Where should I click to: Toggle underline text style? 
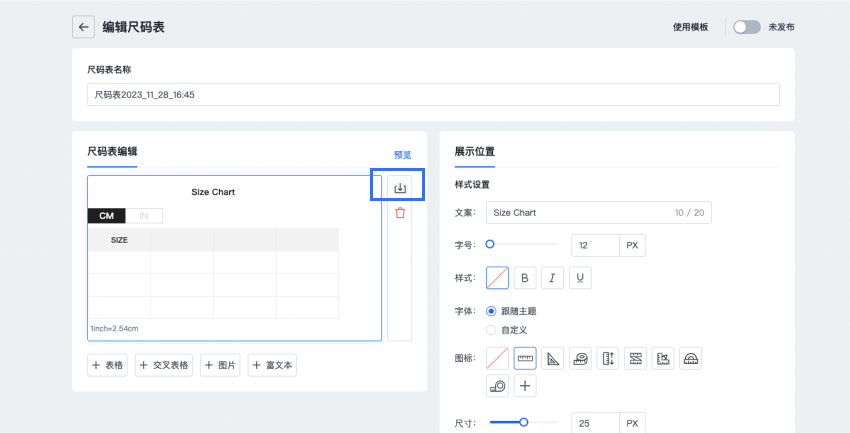[x=580, y=277]
